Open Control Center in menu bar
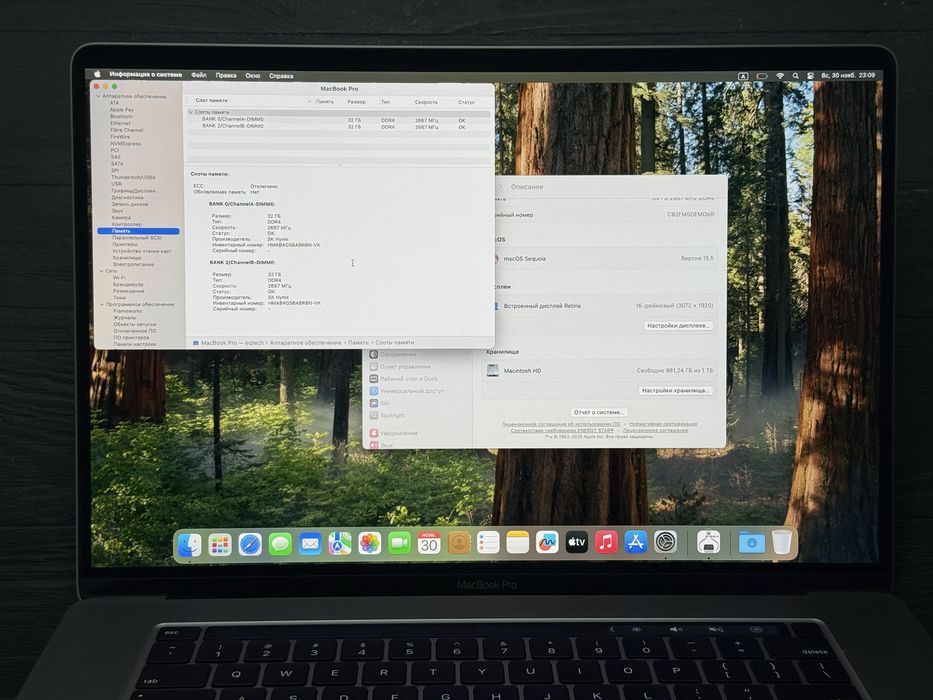This screenshot has width=933, height=700. tap(810, 76)
